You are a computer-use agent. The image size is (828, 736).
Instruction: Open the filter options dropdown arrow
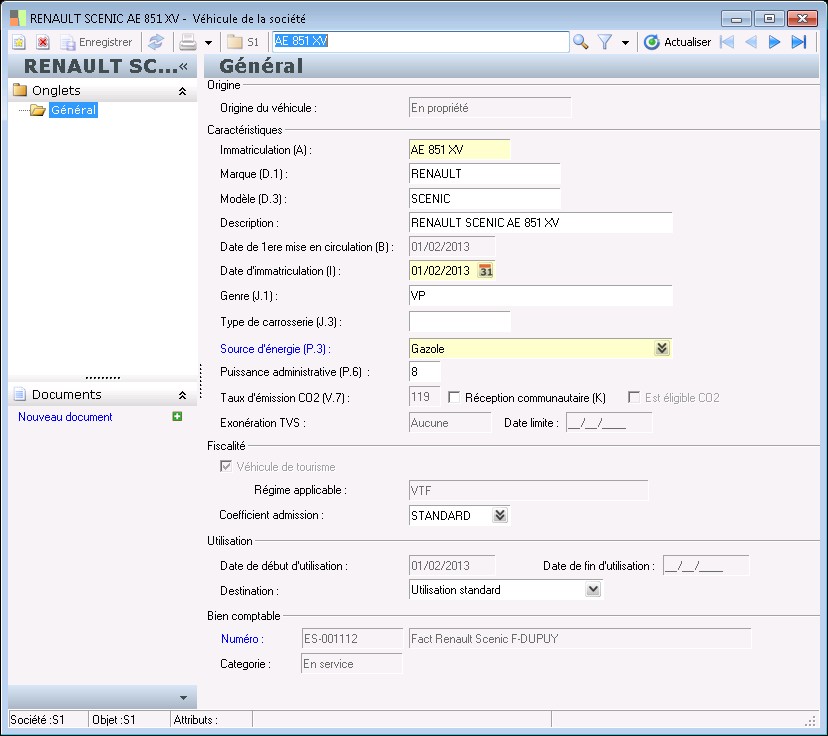click(625, 42)
